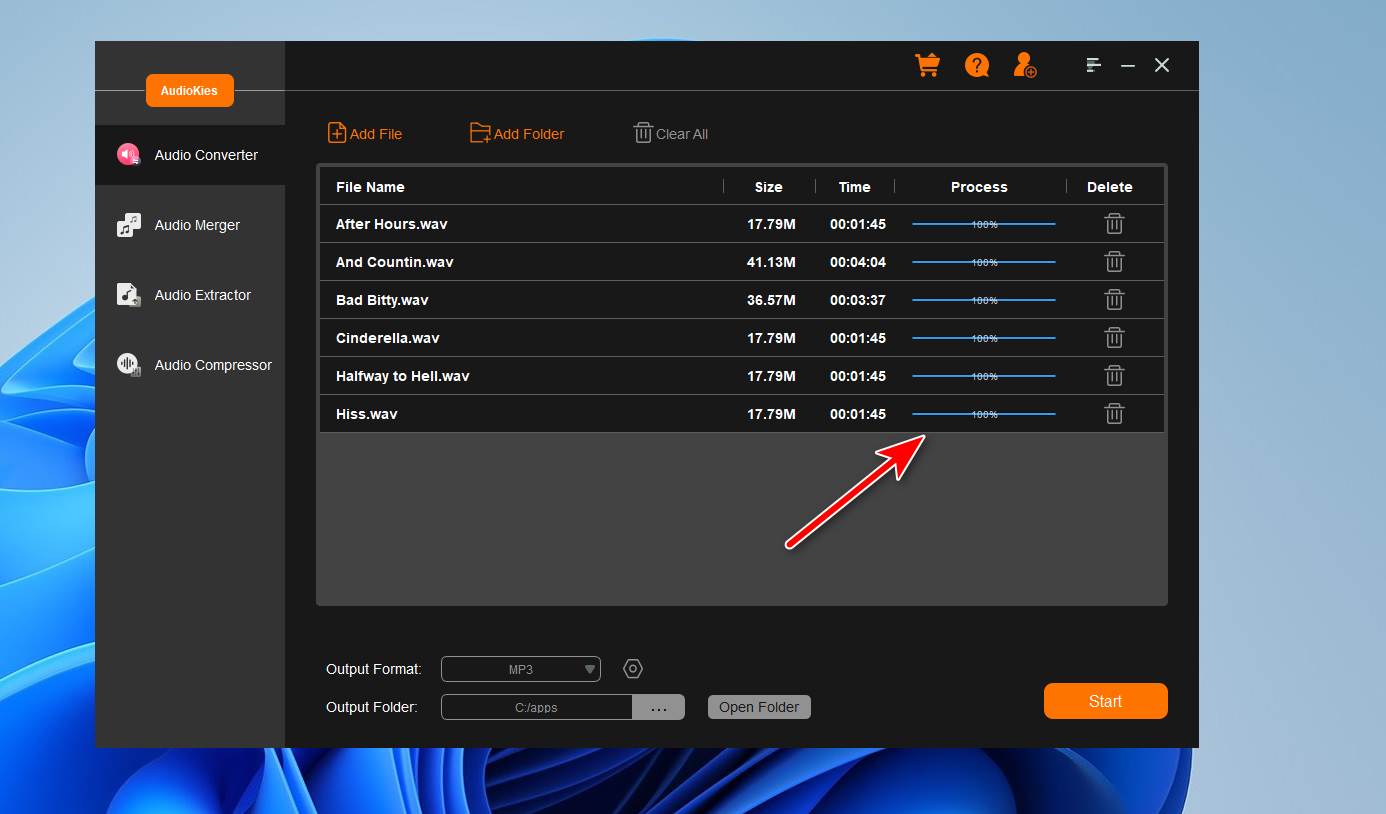This screenshot has width=1386, height=814.
Task: Switch to Audio Extractor
Action: tap(190, 295)
